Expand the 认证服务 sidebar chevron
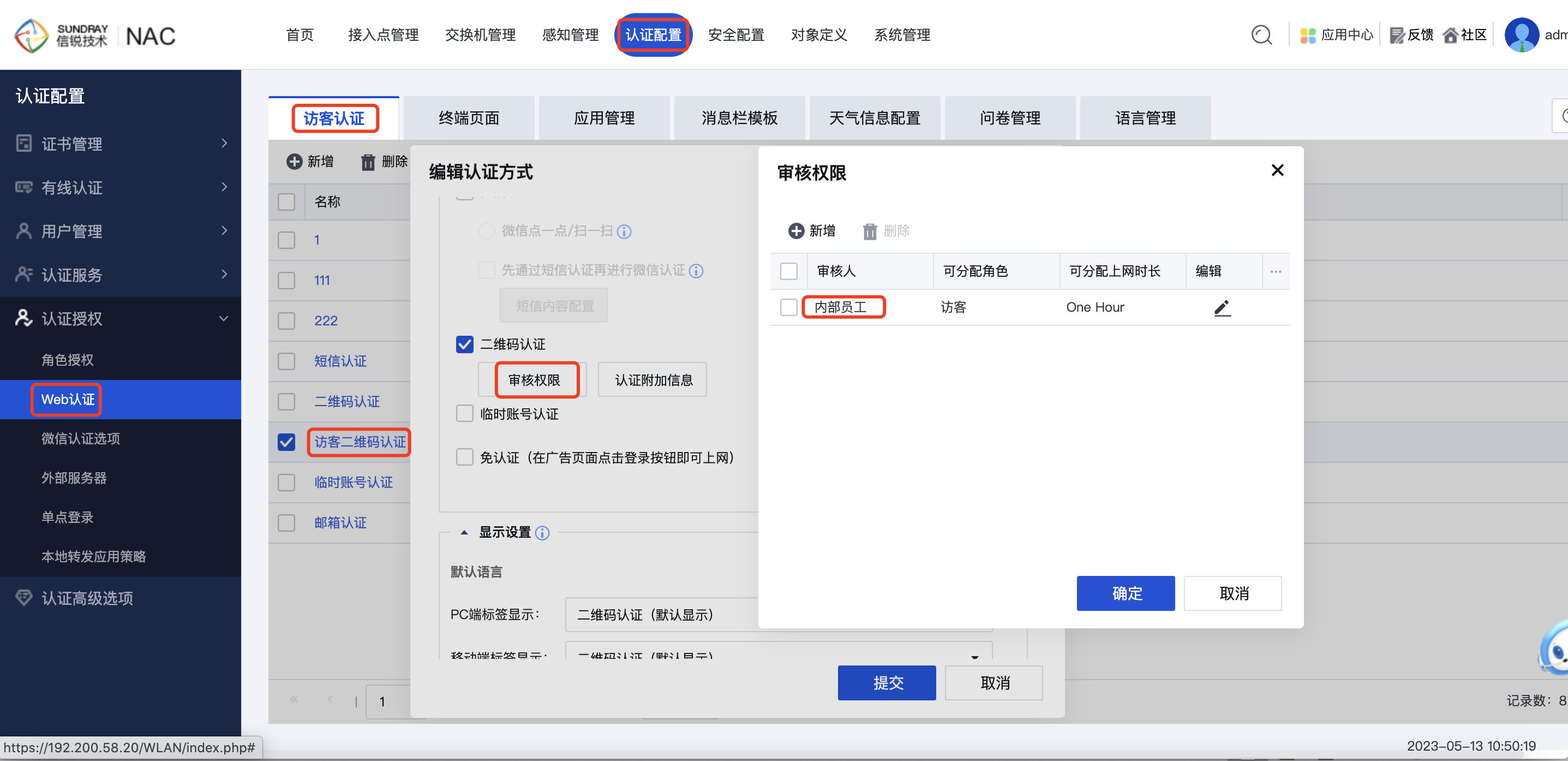Screen dimensions: 1568x761 click(x=224, y=274)
